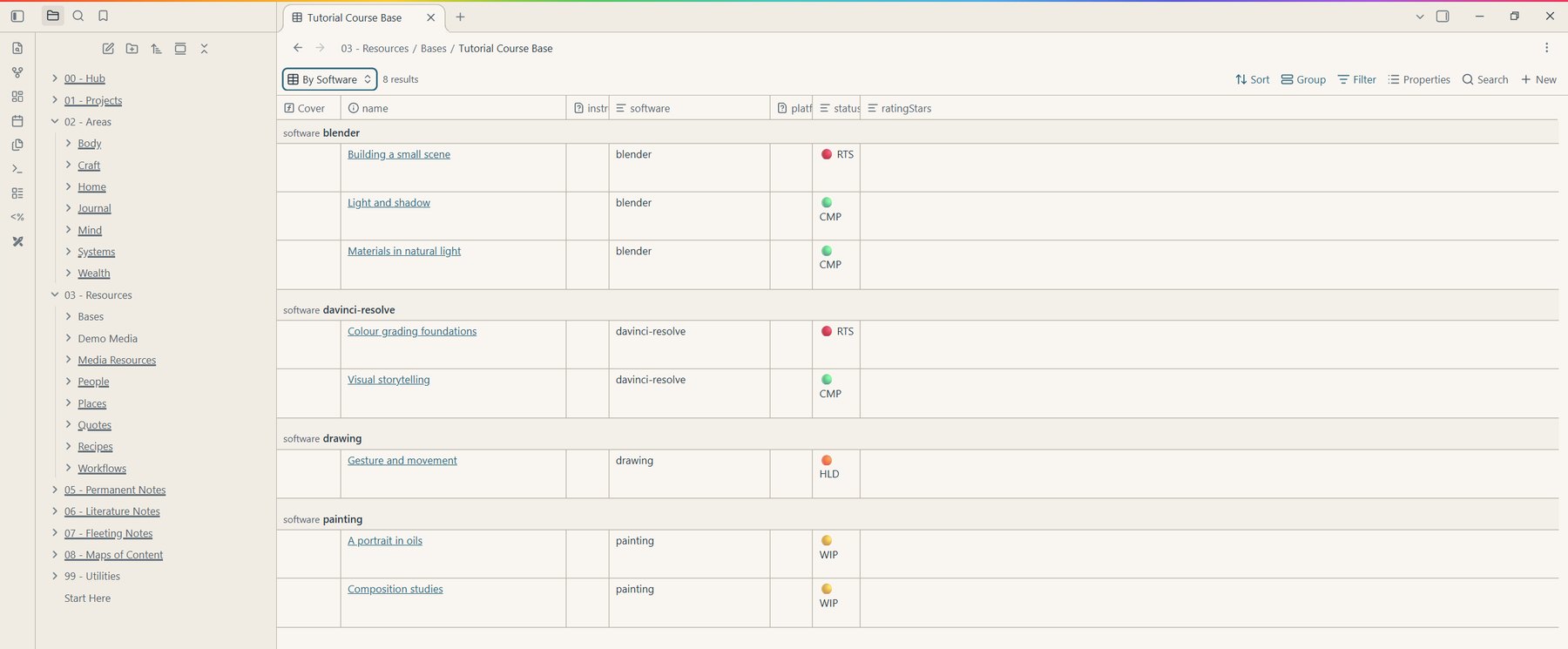Collapse all folders in file explorer
1568x649 pixels.
tap(204, 49)
